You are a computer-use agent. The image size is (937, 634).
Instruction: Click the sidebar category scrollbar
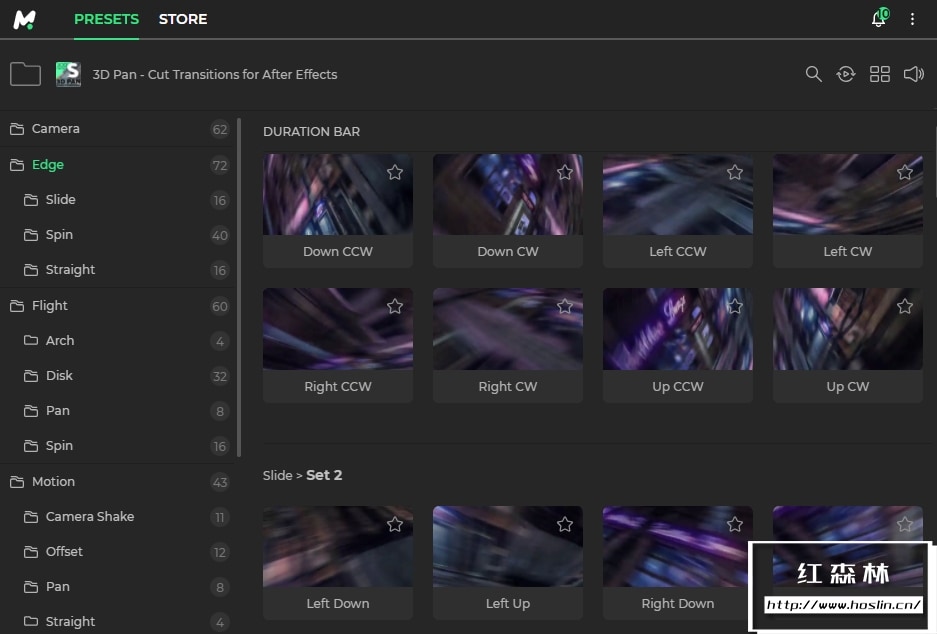coord(239,287)
